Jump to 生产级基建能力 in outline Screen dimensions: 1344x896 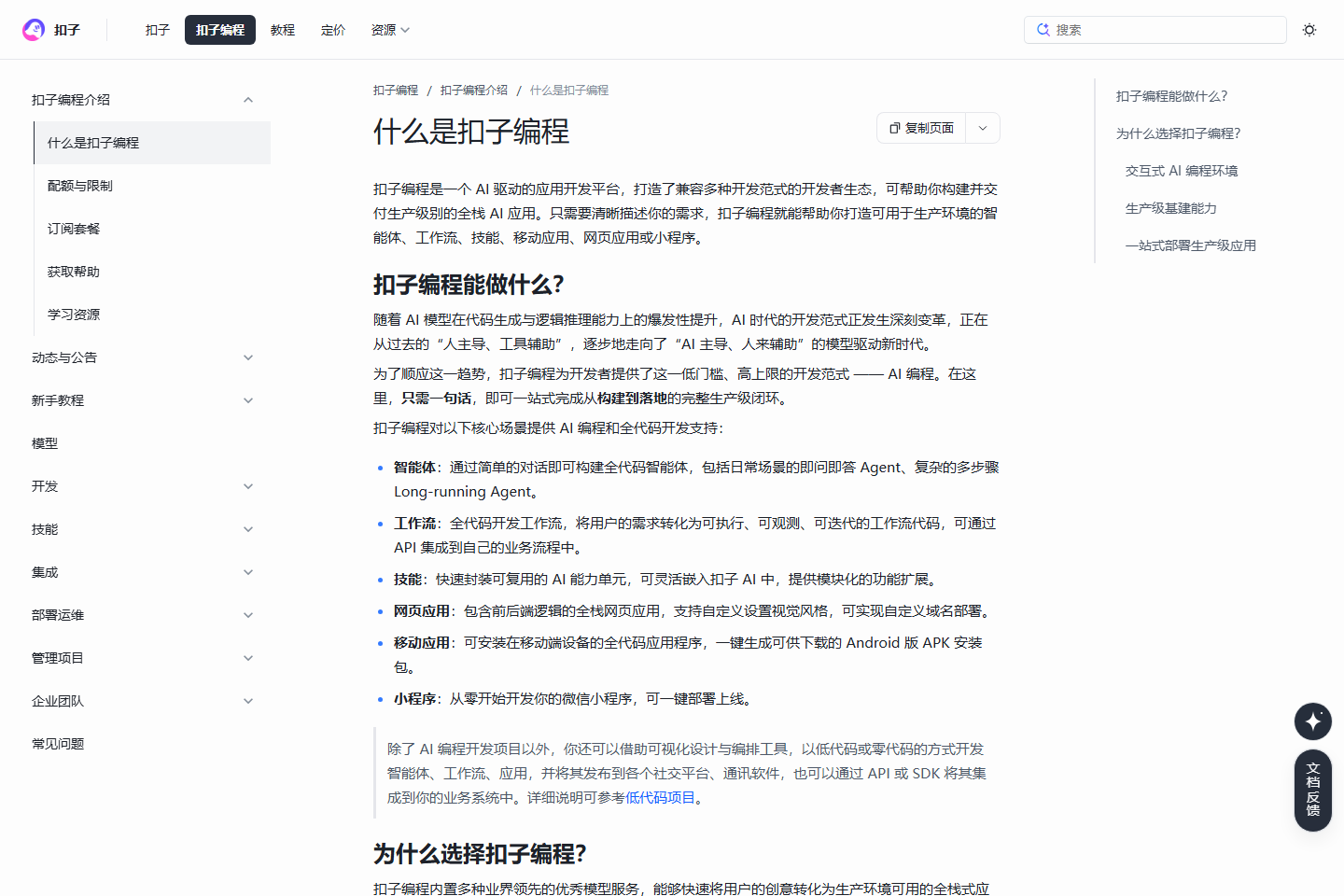click(x=1171, y=208)
